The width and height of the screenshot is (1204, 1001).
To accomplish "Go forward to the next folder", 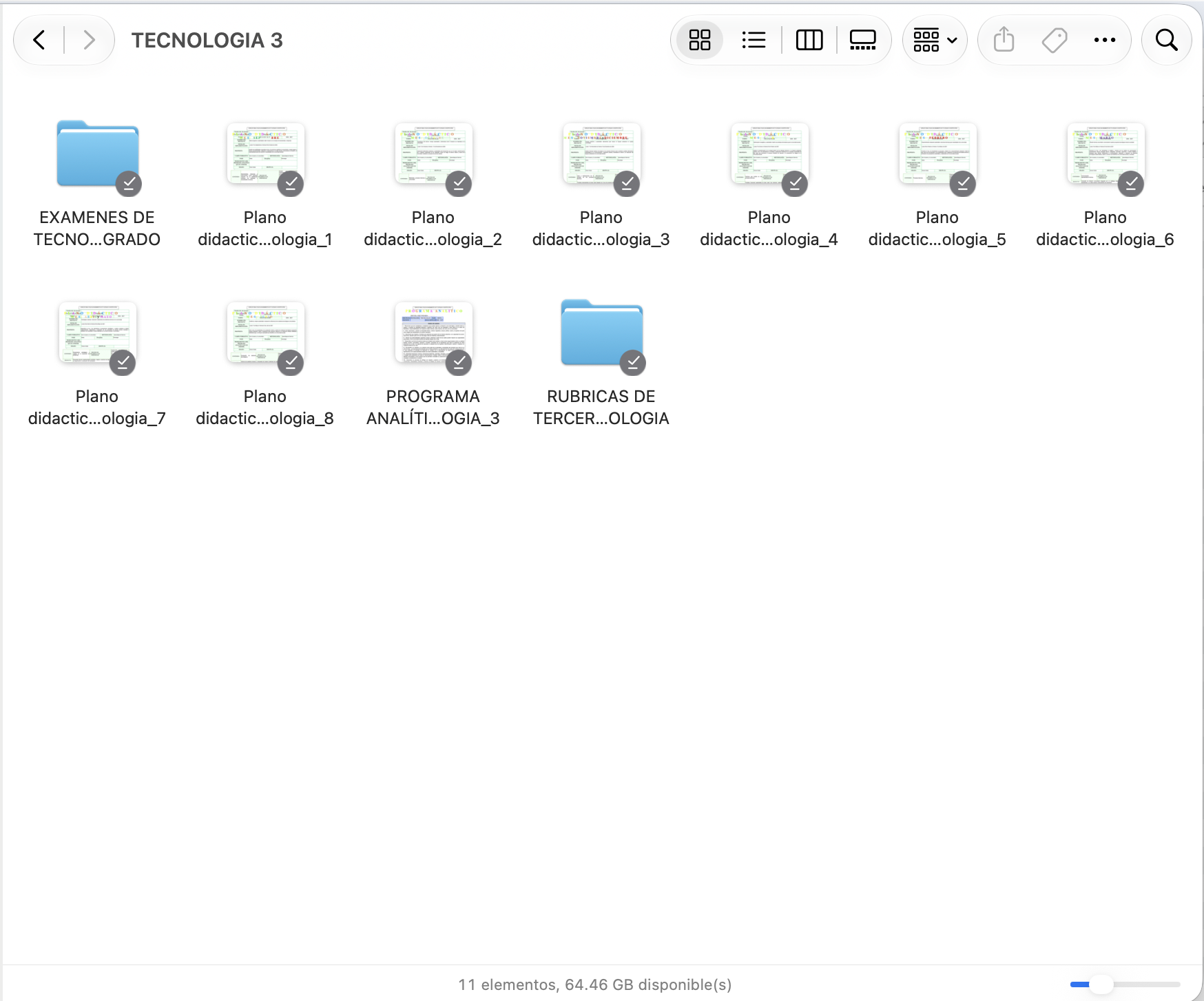I will tap(88, 40).
